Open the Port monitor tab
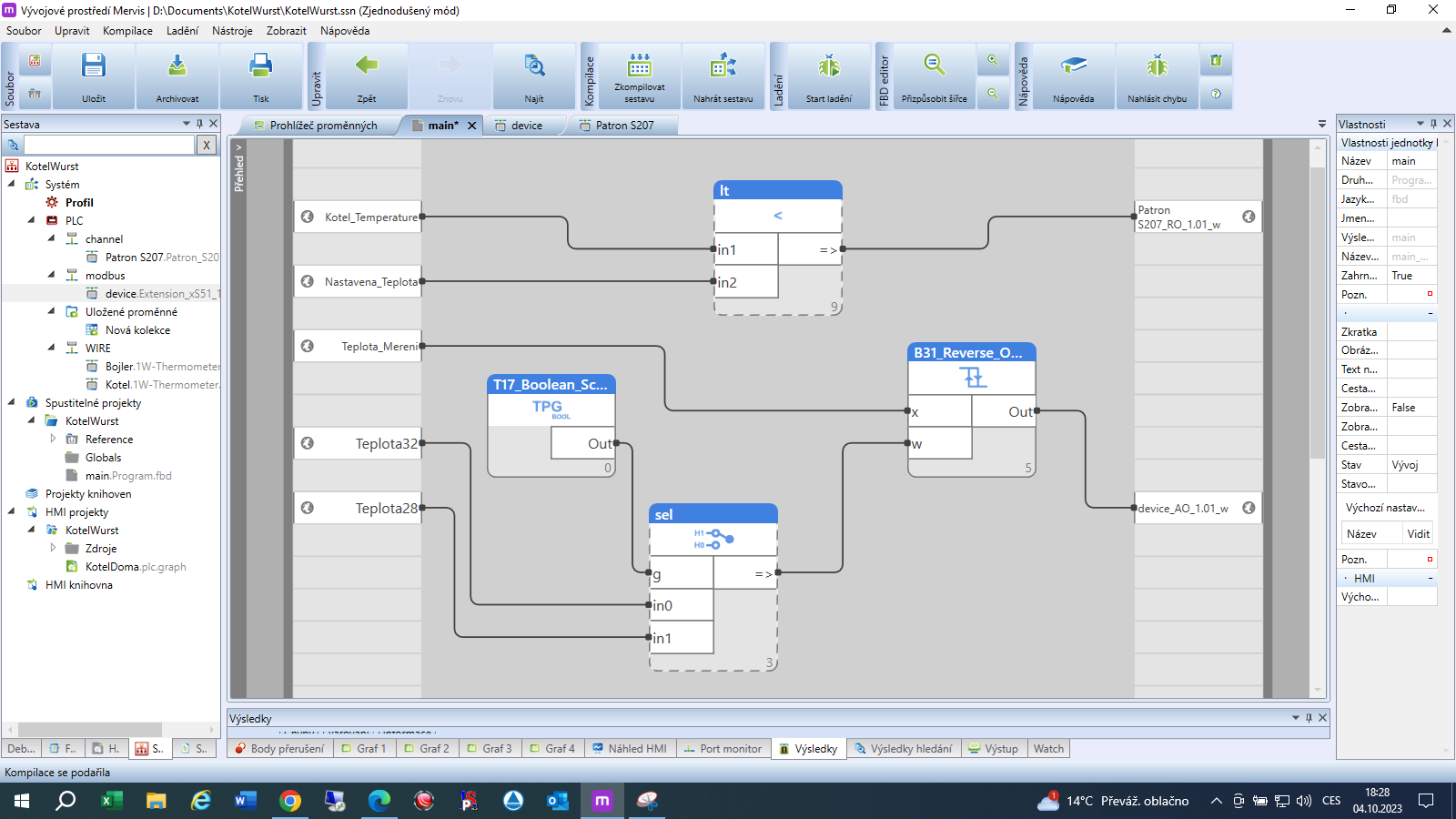Viewport: 1456px width, 819px height. point(730,749)
